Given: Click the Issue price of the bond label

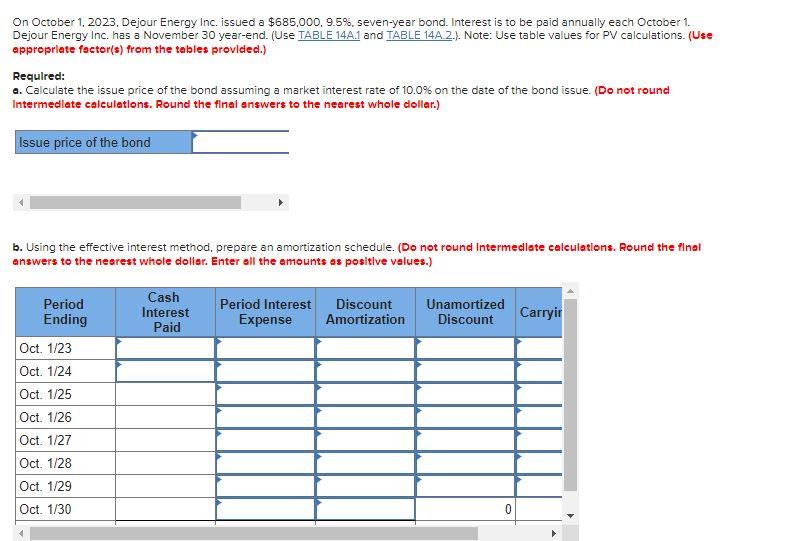Looking at the screenshot, I should point(103,142).
